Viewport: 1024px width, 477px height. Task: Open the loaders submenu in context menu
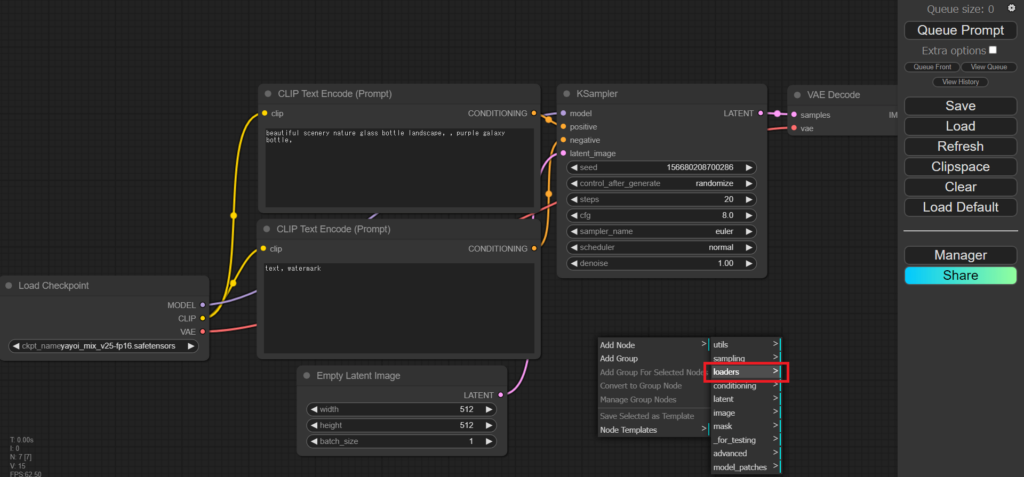[x=746, y=372]
